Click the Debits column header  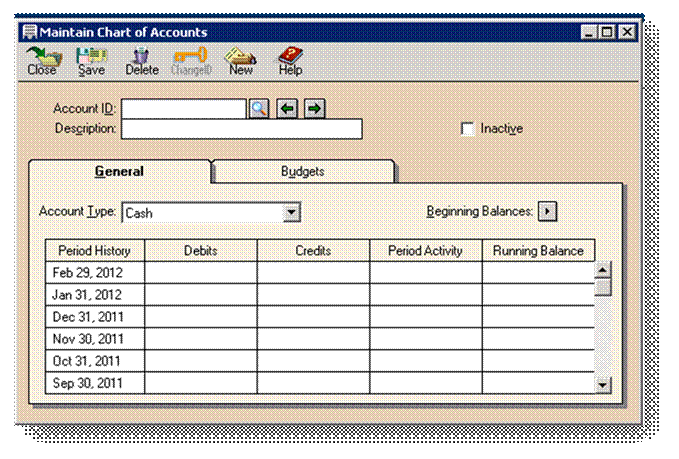[x=201, y=251]
